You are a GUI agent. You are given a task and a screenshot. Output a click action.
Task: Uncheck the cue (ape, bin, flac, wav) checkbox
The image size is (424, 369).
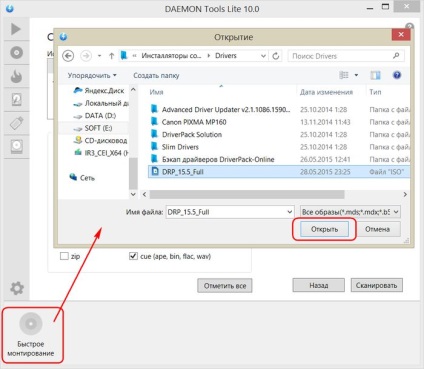pos(133,256)
